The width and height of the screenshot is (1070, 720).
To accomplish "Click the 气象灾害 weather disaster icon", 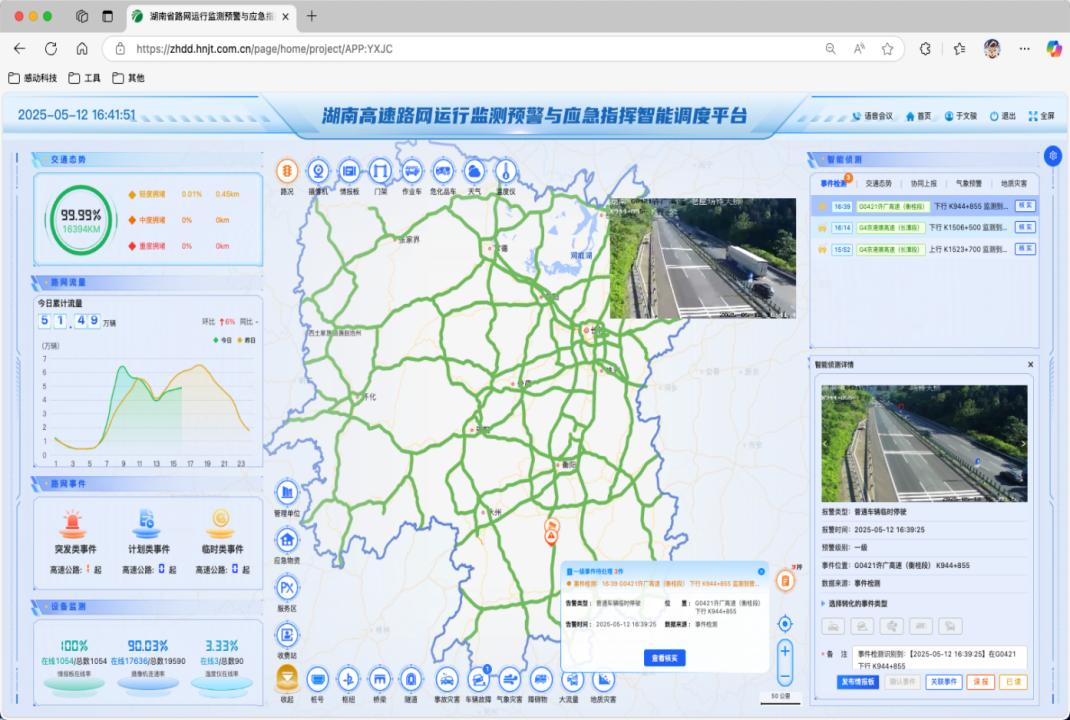I will point(510,679).
